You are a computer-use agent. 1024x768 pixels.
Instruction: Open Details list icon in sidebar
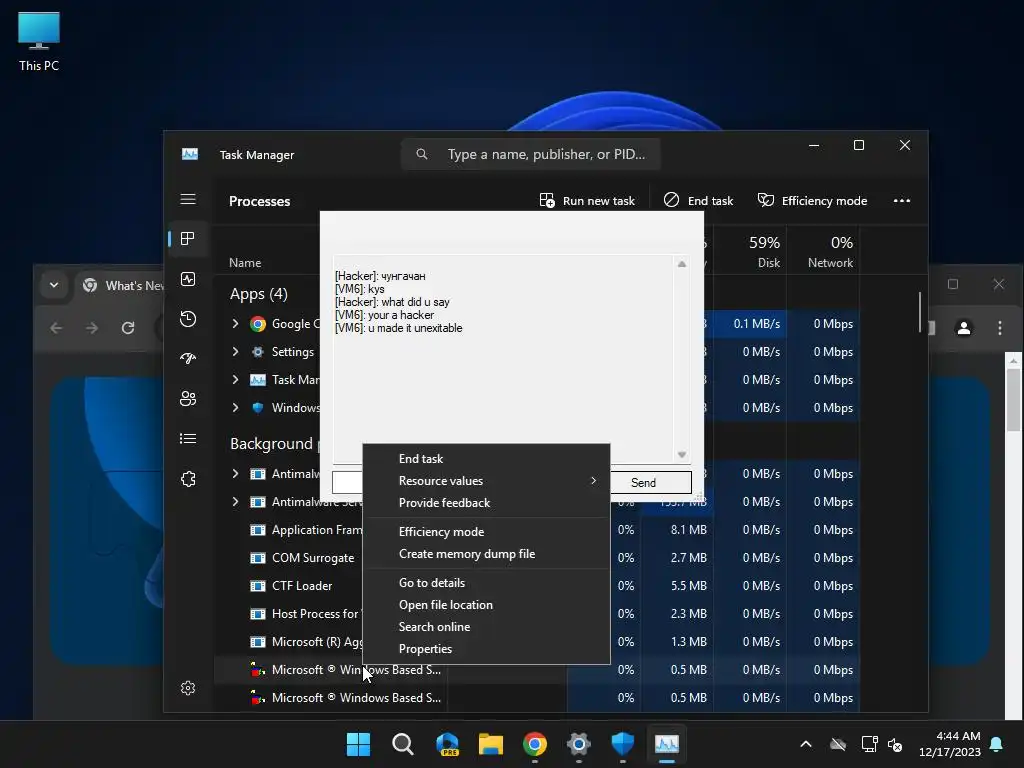coord(188,439)
